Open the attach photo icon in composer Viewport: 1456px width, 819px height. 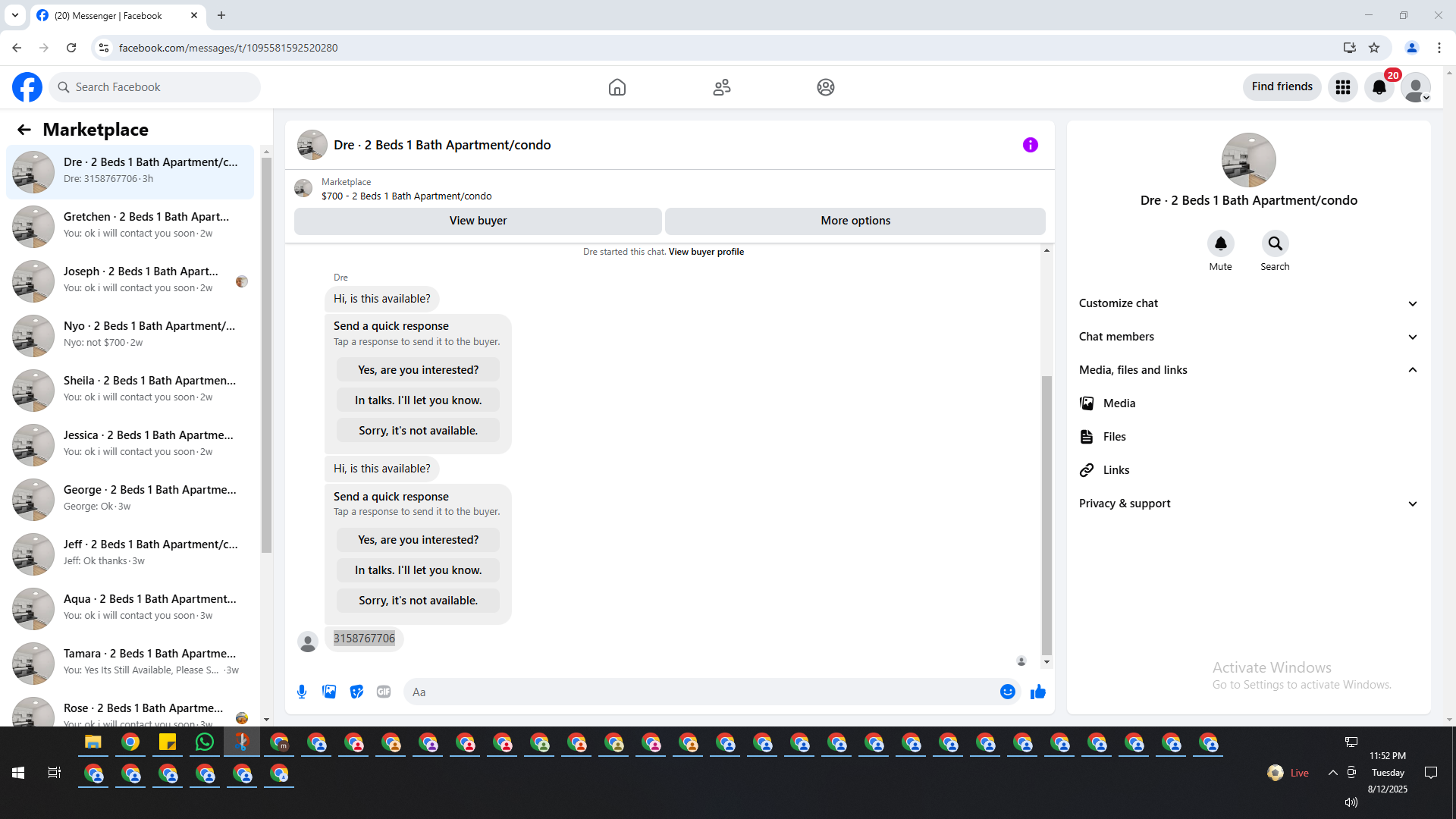tap(329, 692)
